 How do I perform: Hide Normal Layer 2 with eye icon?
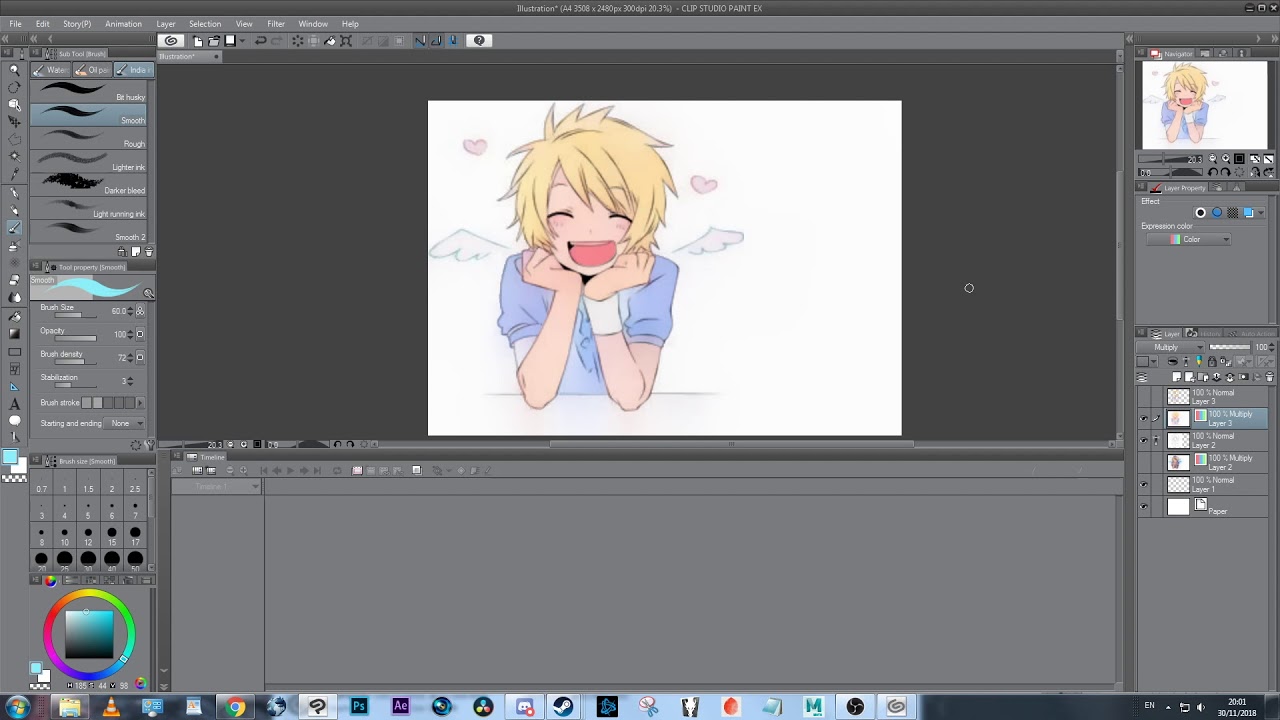pyautogui.click(x=1144, y=440)
